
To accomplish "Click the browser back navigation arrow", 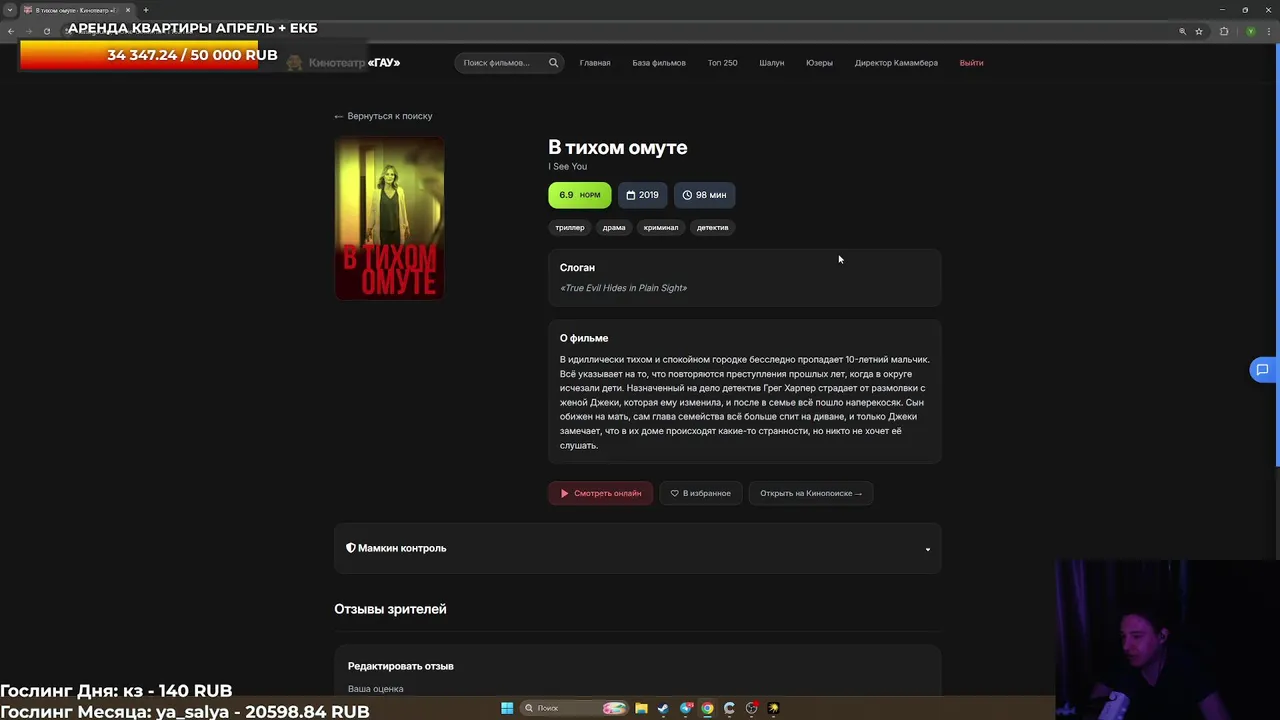I will coord(11,31).
